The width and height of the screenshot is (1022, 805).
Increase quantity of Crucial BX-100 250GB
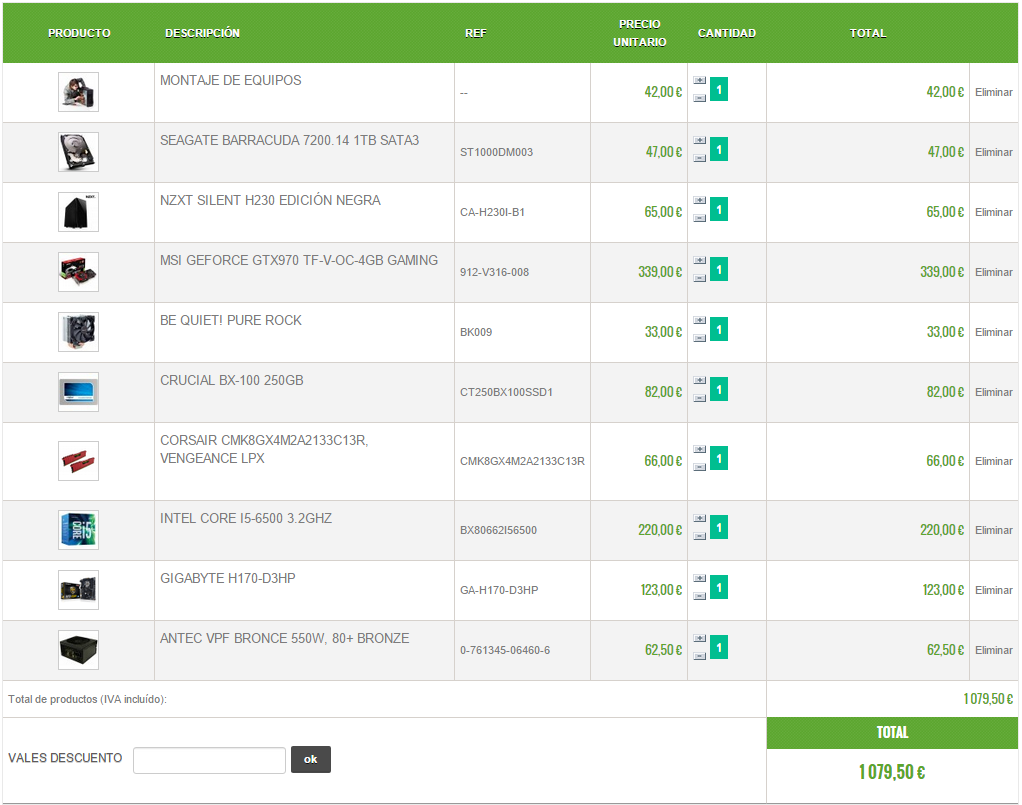point(699,380)
